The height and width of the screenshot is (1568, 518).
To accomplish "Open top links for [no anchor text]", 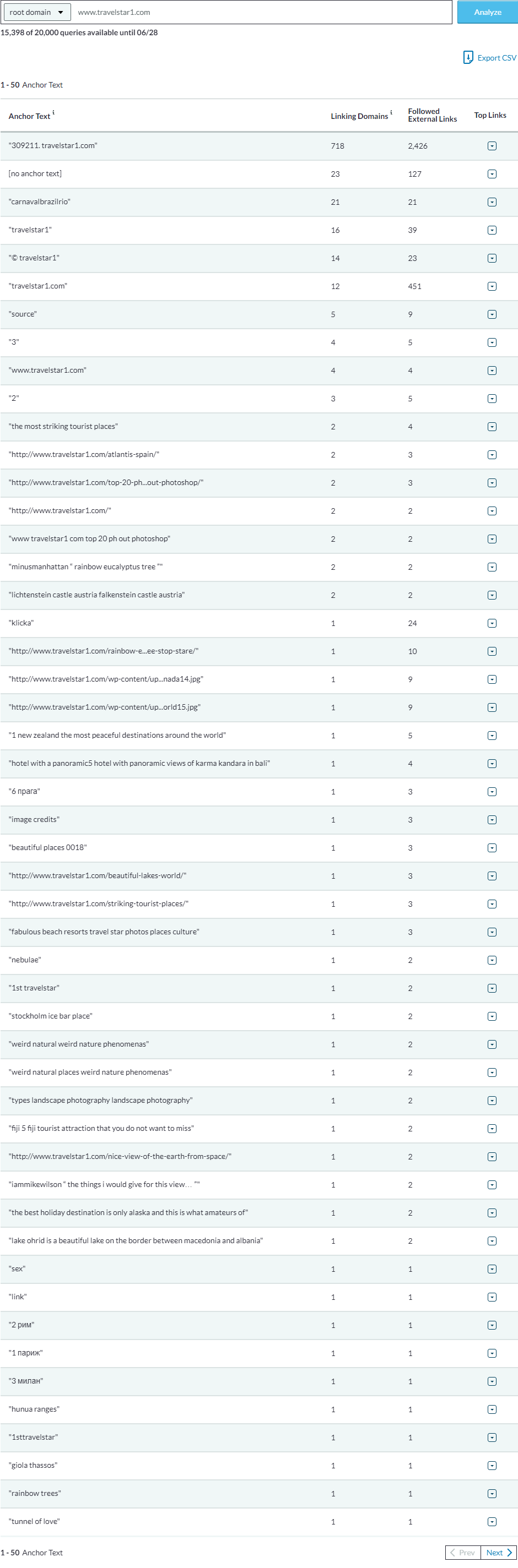I will click(x=492, y=174).
